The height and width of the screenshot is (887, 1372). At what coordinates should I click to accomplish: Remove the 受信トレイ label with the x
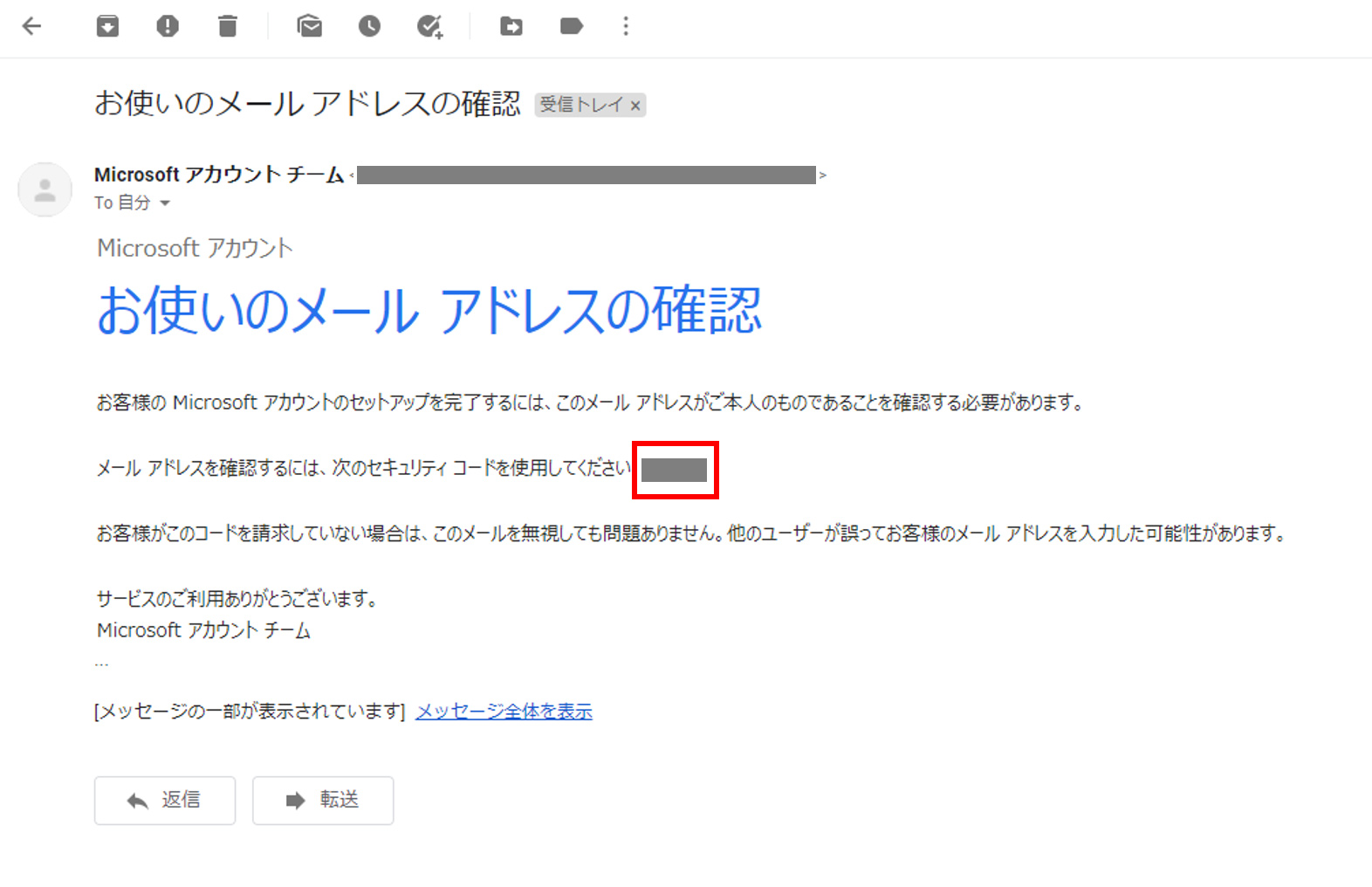click(635, 106)
